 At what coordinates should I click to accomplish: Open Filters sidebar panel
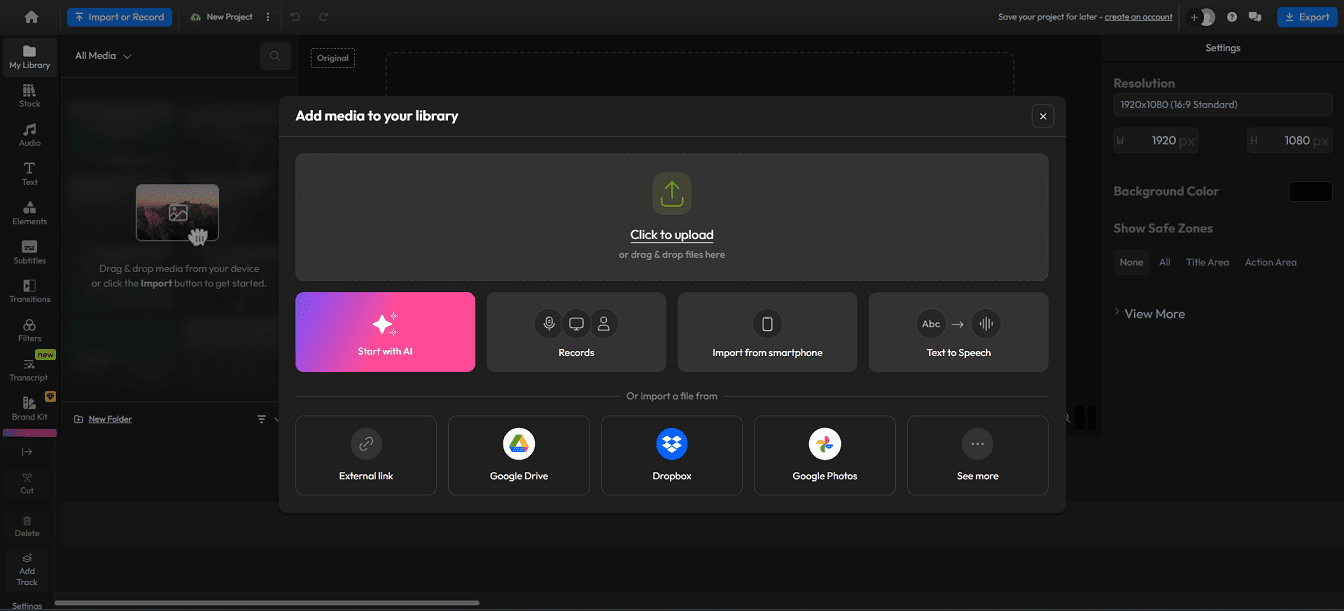click(x=29, y=330)
